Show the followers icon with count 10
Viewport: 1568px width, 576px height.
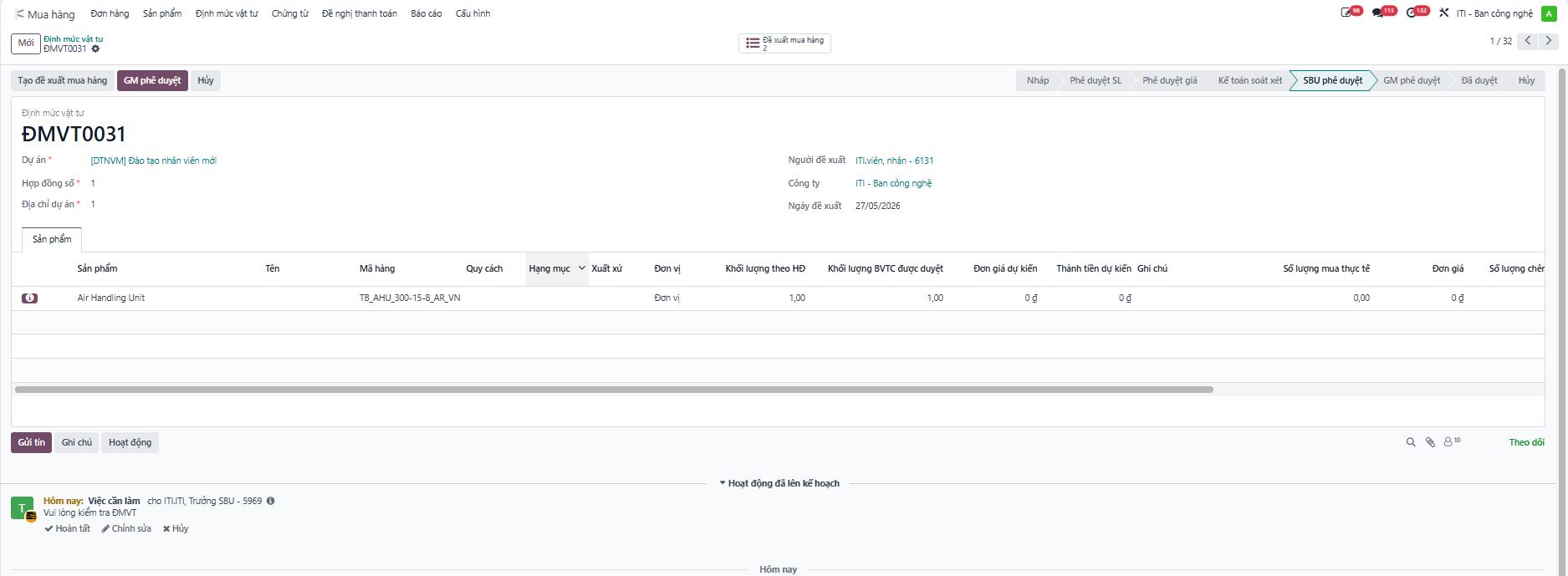(x=1452, y=441)
